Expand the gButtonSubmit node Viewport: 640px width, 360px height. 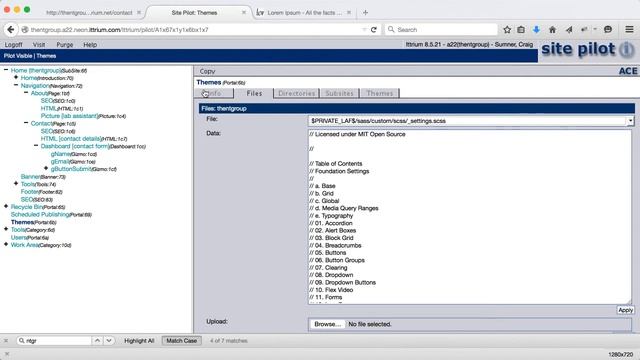point(46,168)
